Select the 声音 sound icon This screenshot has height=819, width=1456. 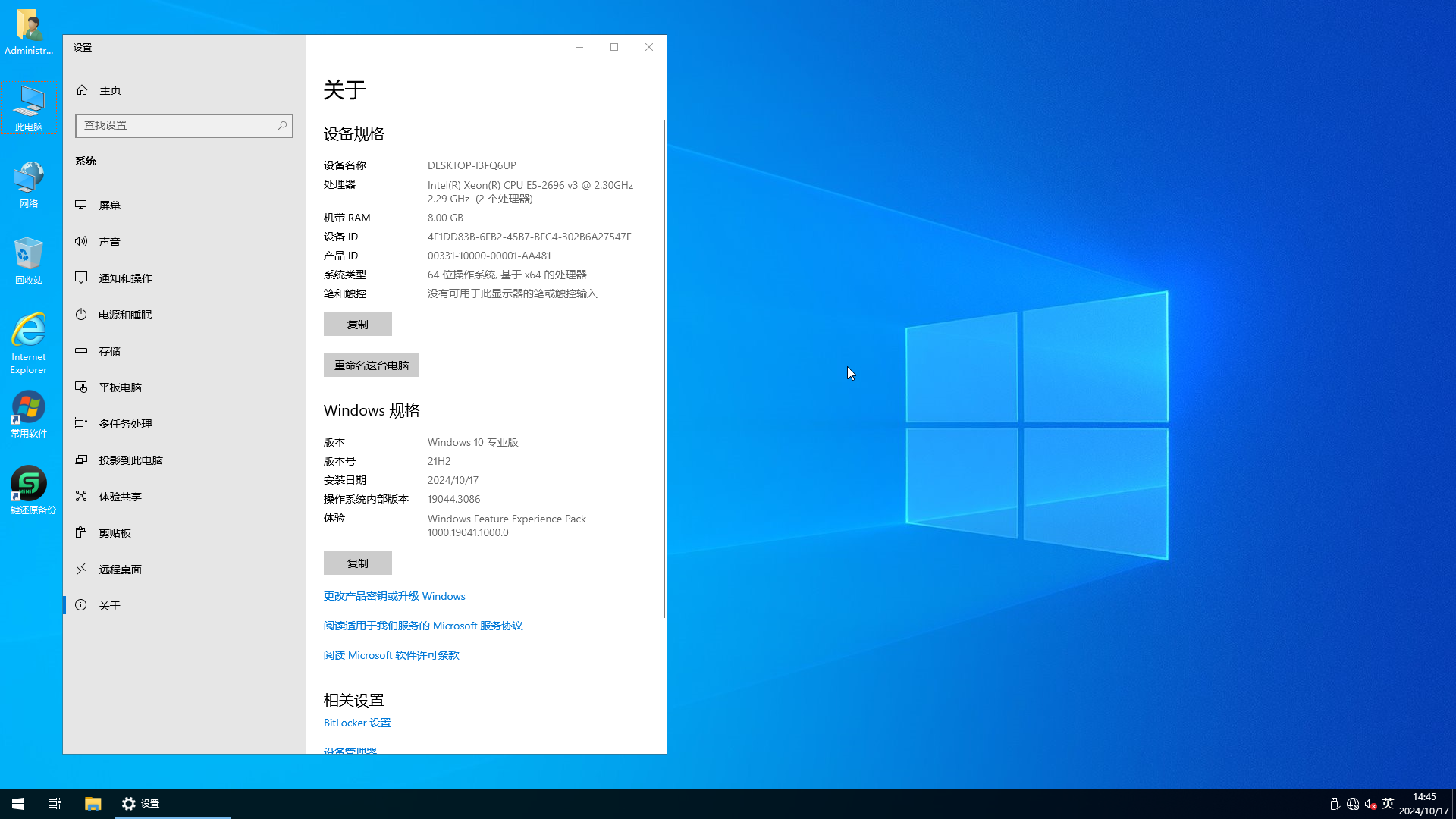[x=81, y=241]
